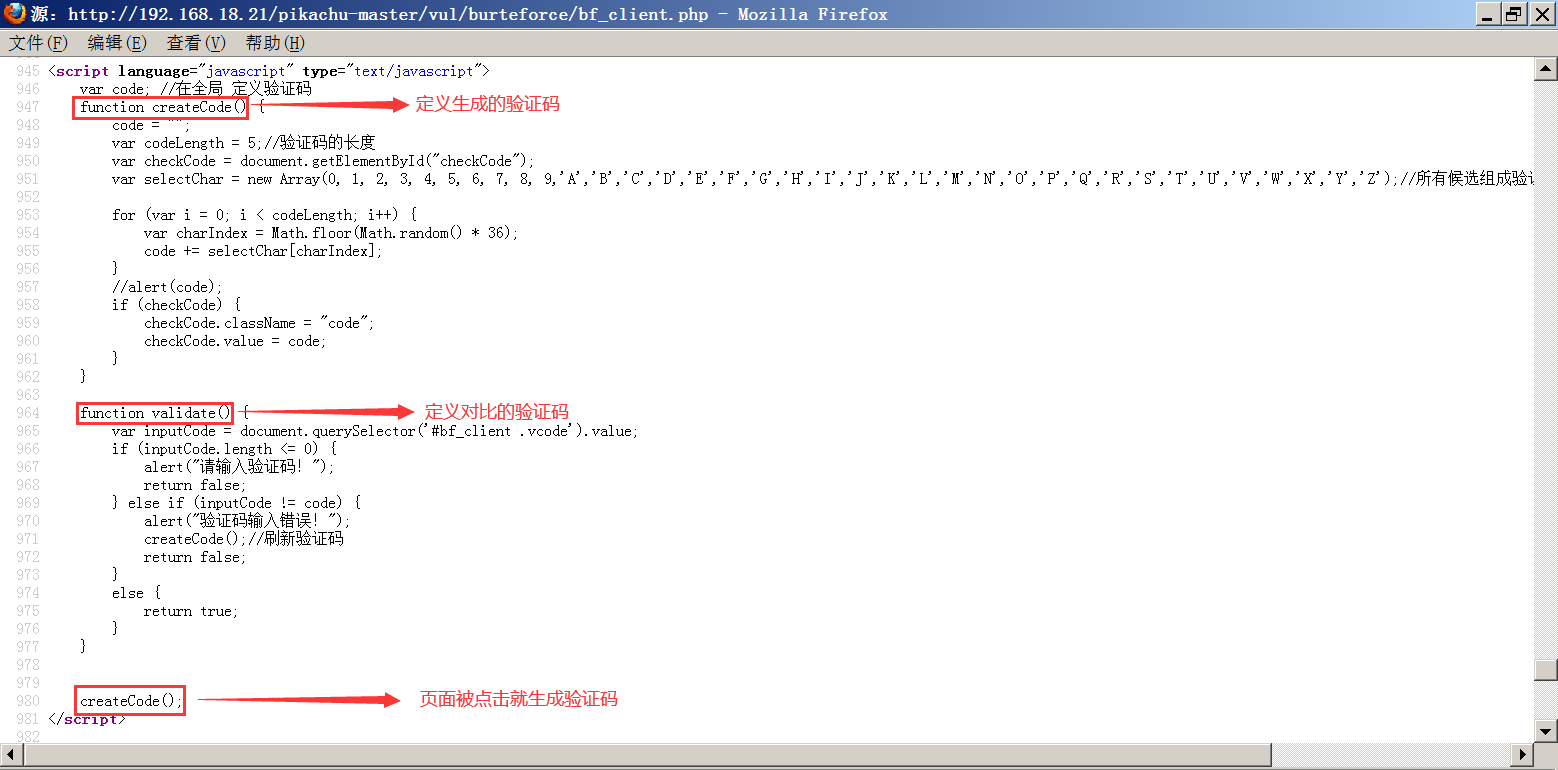Click the opening script tag on line 945
Screen dimensions: 1558x770
click(x=269, y=71)
